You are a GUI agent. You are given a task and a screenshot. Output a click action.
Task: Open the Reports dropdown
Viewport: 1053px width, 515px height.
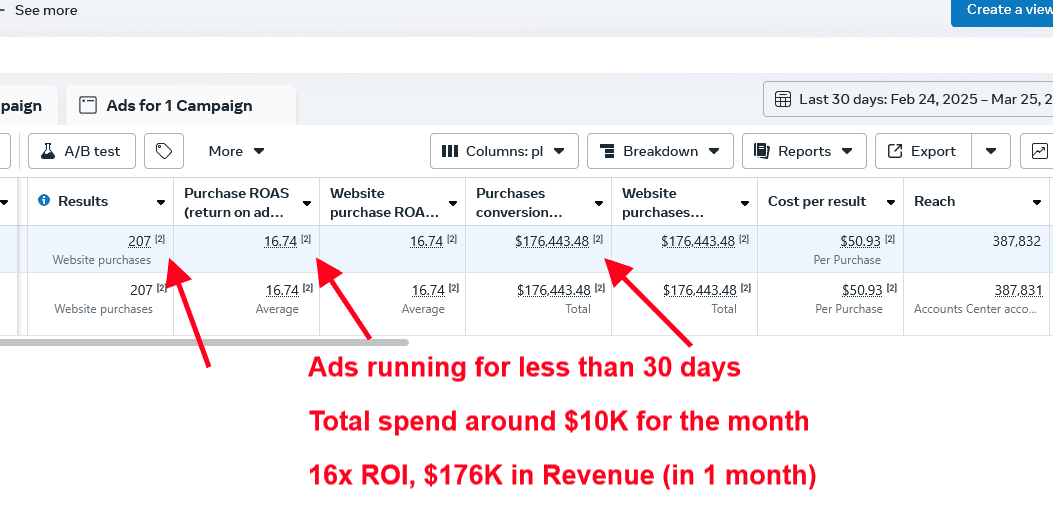coord(804,151)
